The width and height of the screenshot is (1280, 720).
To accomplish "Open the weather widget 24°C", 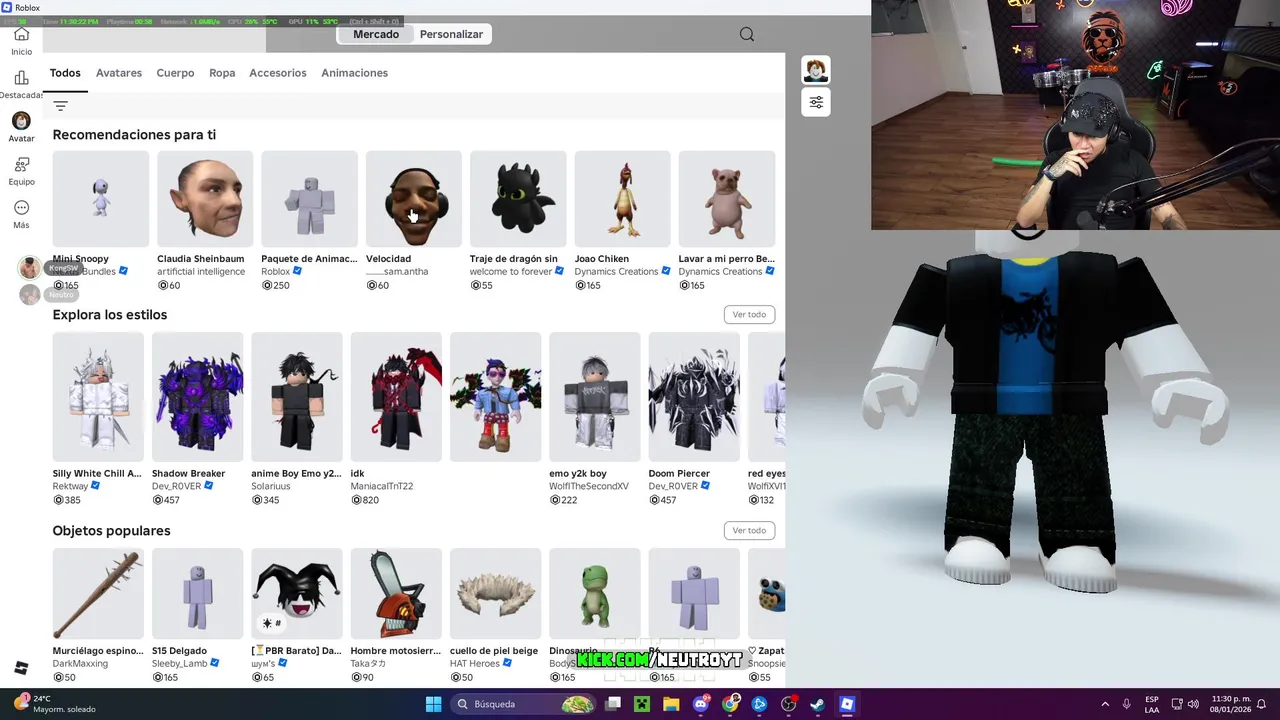I will [x=55, y=704].
